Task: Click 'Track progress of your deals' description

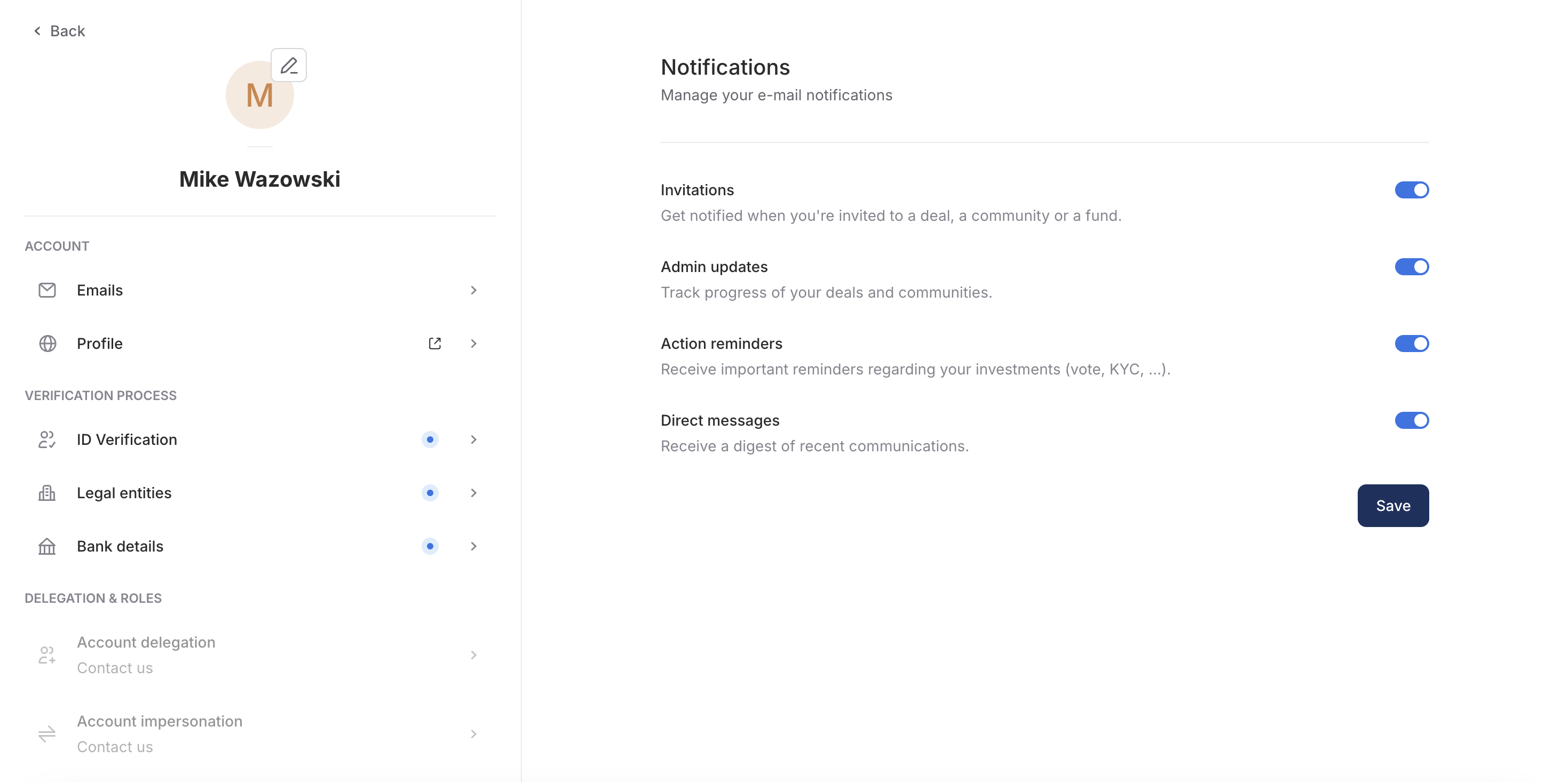Action: [826, 293]
